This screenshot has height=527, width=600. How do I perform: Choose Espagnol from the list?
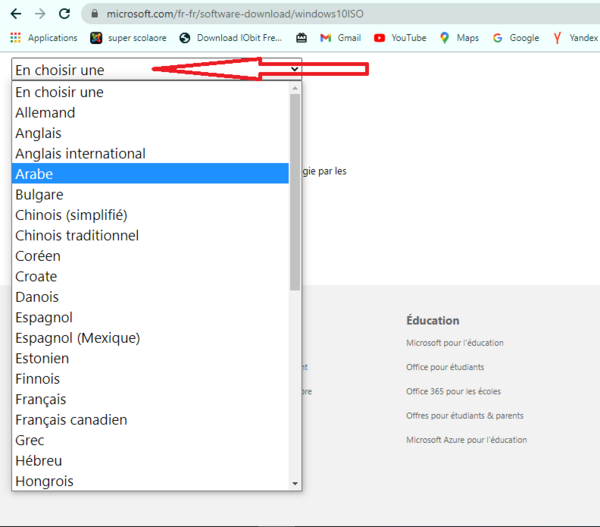150,317
